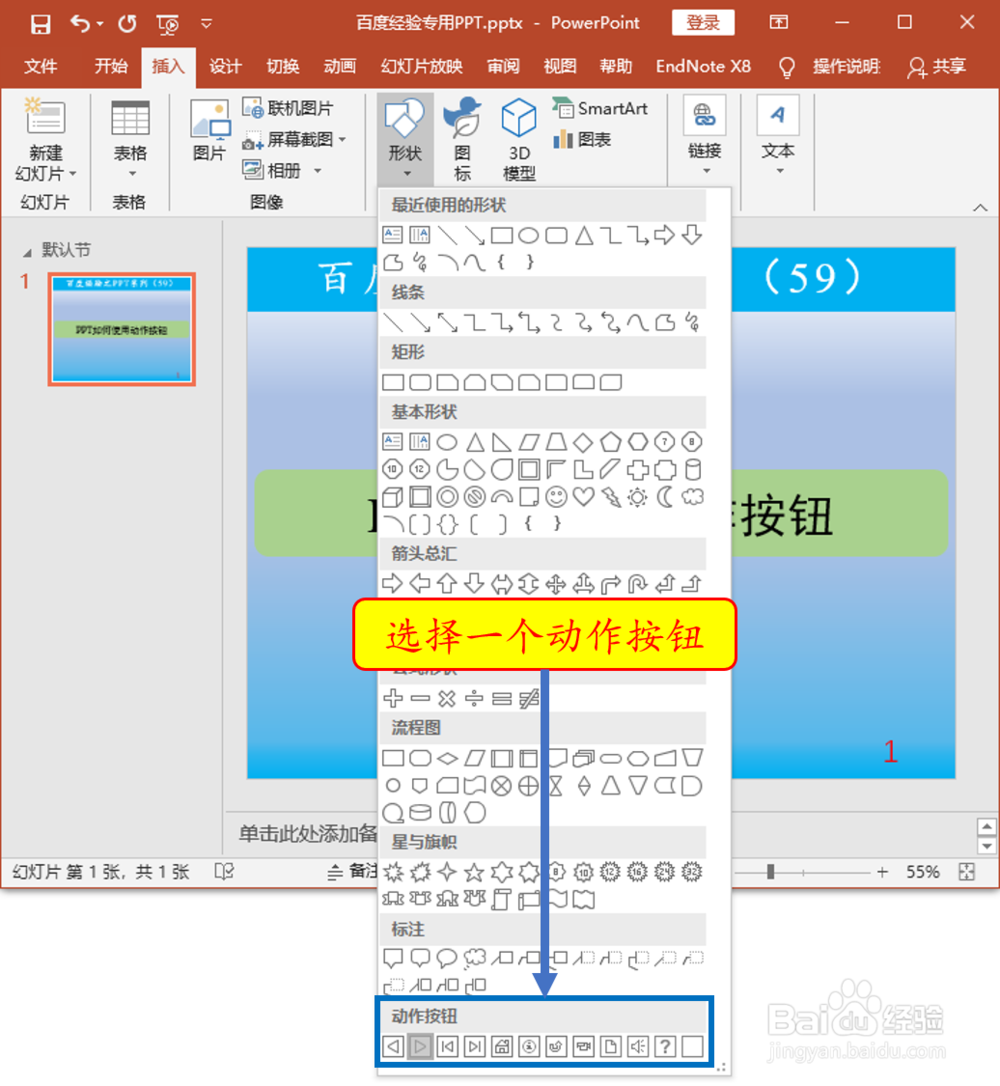Viewport: 1000px width, 1086px height.
Task: Switch to the 设计 Design tab
Action: (x=226, y=66)
